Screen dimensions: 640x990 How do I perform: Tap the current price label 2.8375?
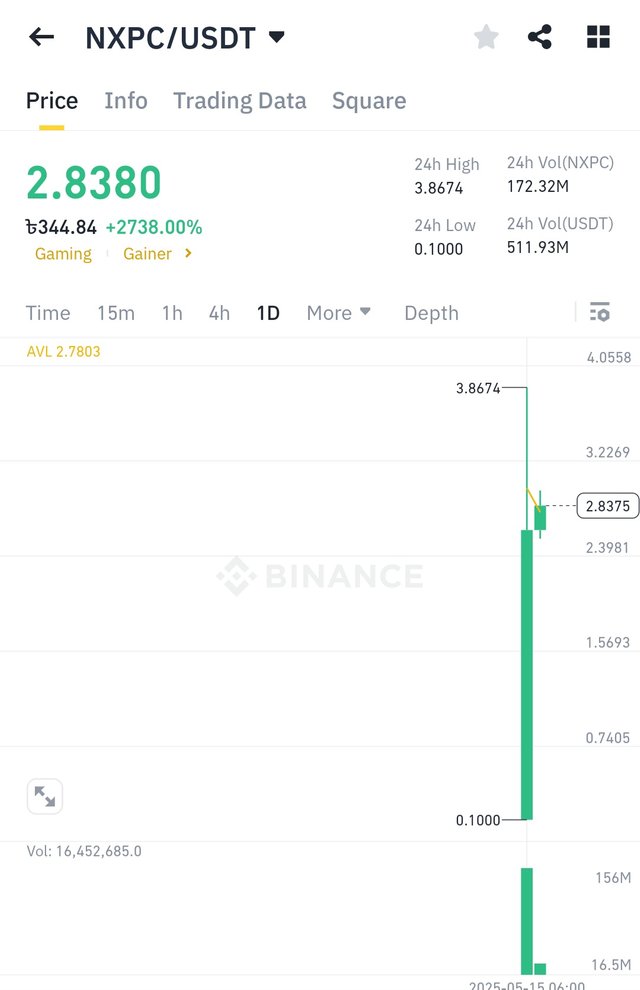[607, 506]
